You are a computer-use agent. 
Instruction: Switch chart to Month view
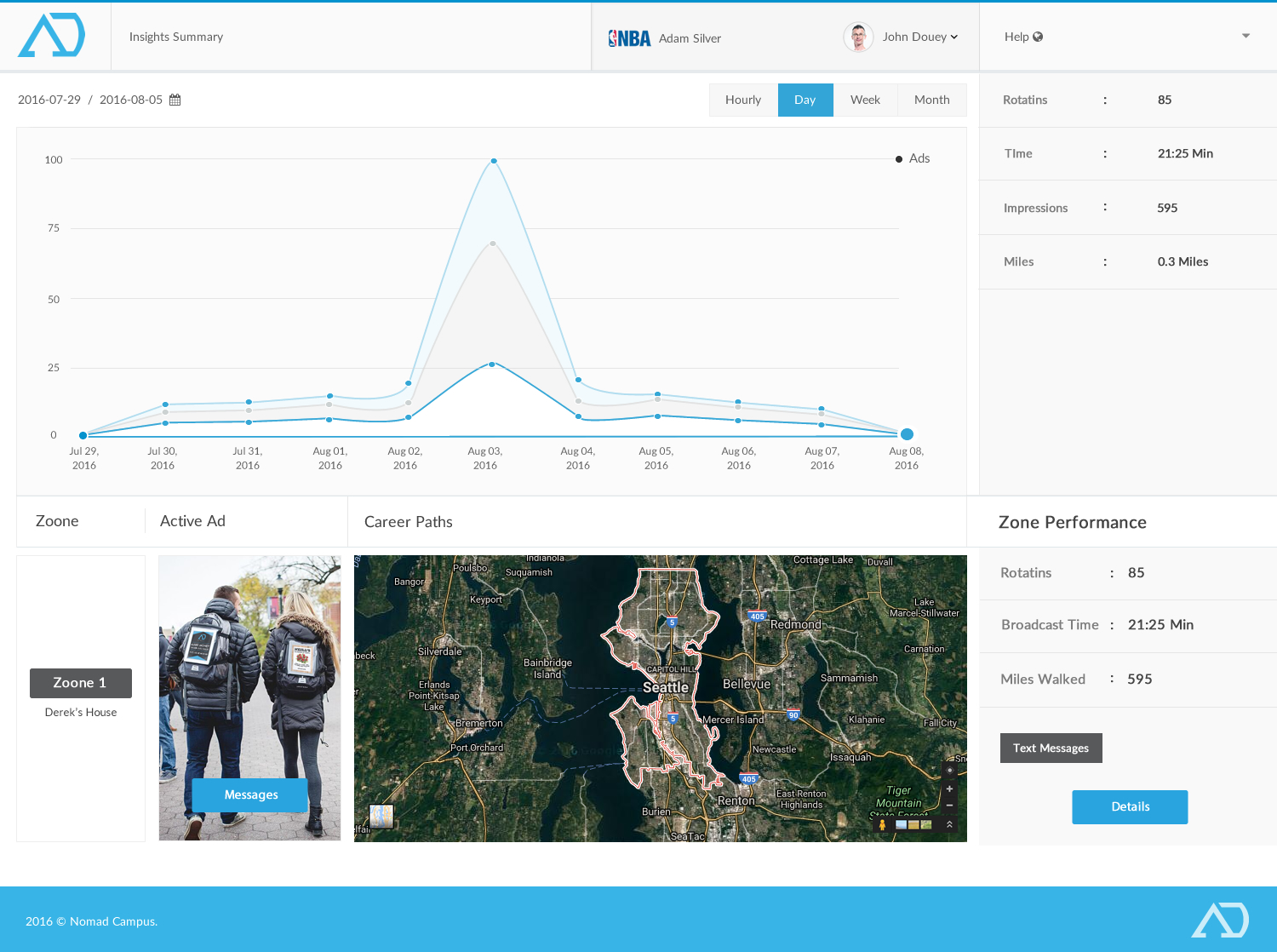[x=931, y=100]
